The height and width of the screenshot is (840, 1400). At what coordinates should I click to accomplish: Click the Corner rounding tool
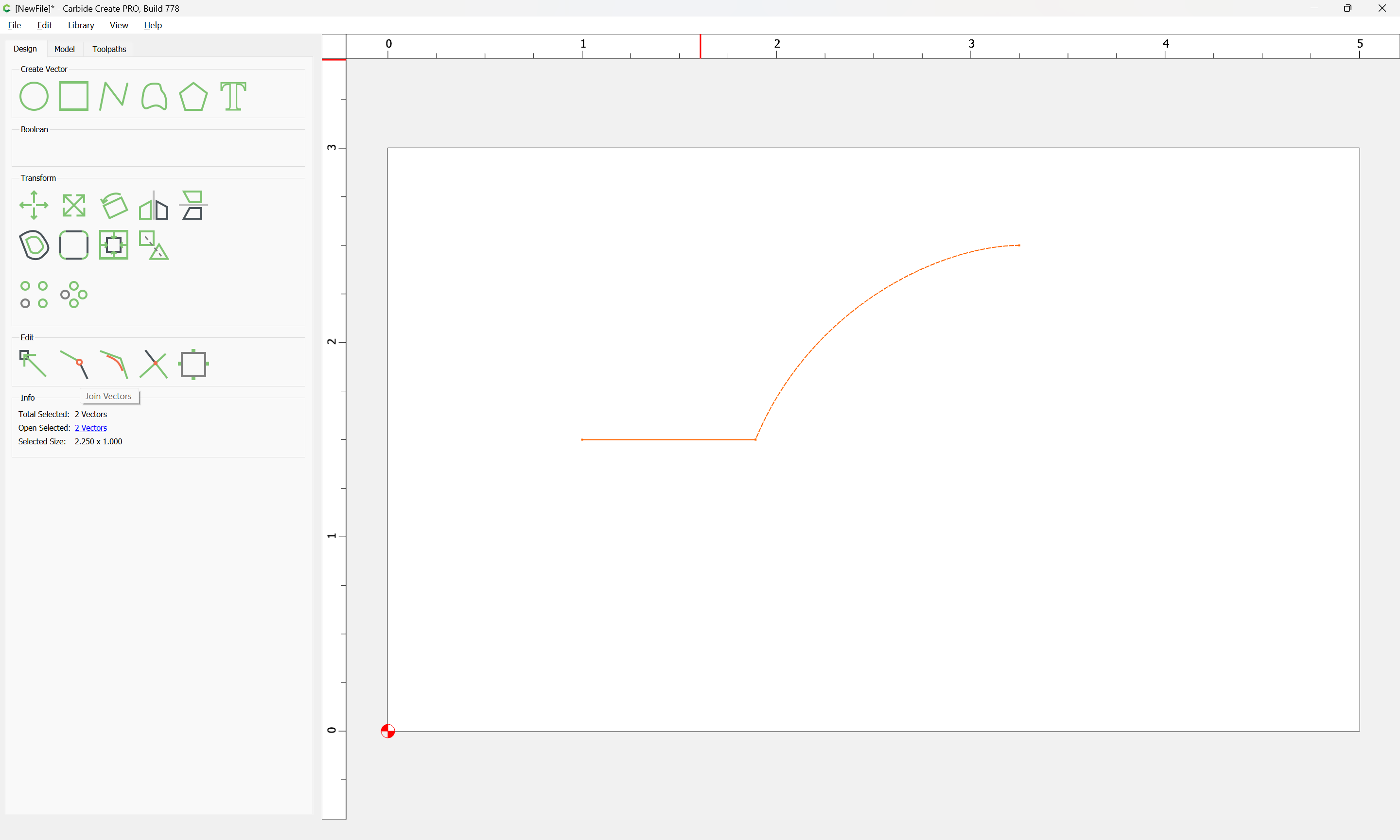click(74, 245)
